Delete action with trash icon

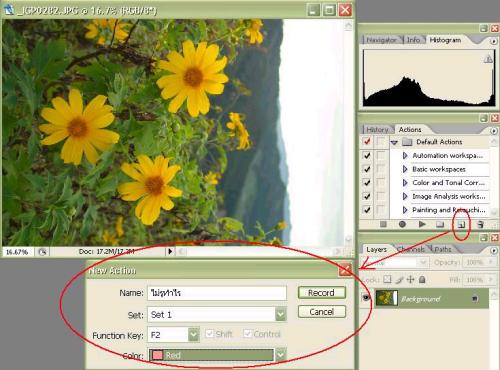(x=480, y=225)
